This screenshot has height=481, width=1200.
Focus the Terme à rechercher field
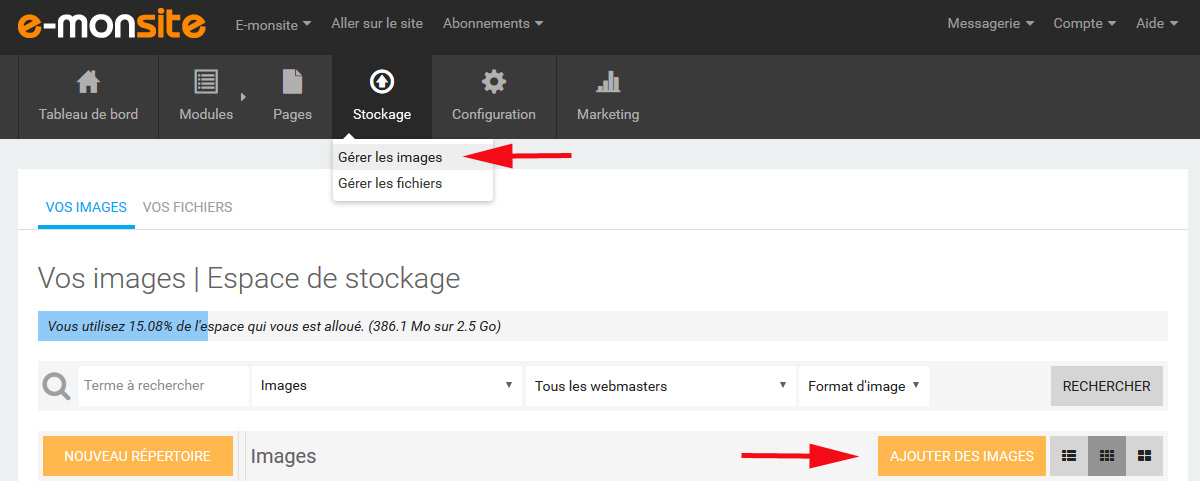point(163,386)
